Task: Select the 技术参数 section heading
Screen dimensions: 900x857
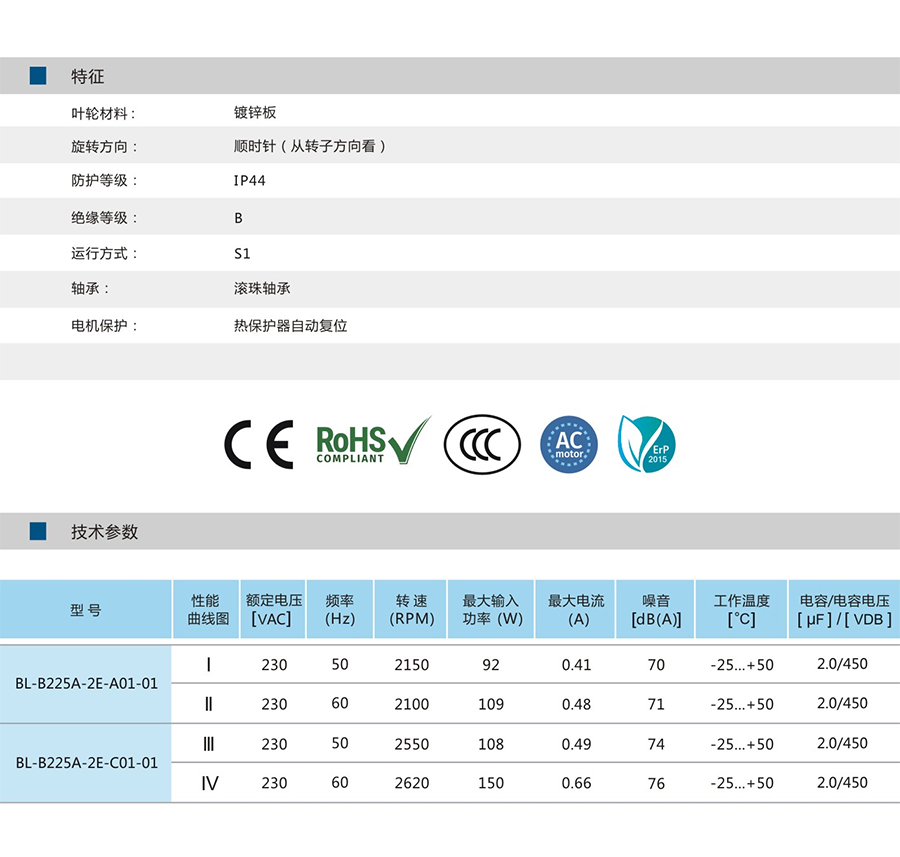Action: coord(104,532)
